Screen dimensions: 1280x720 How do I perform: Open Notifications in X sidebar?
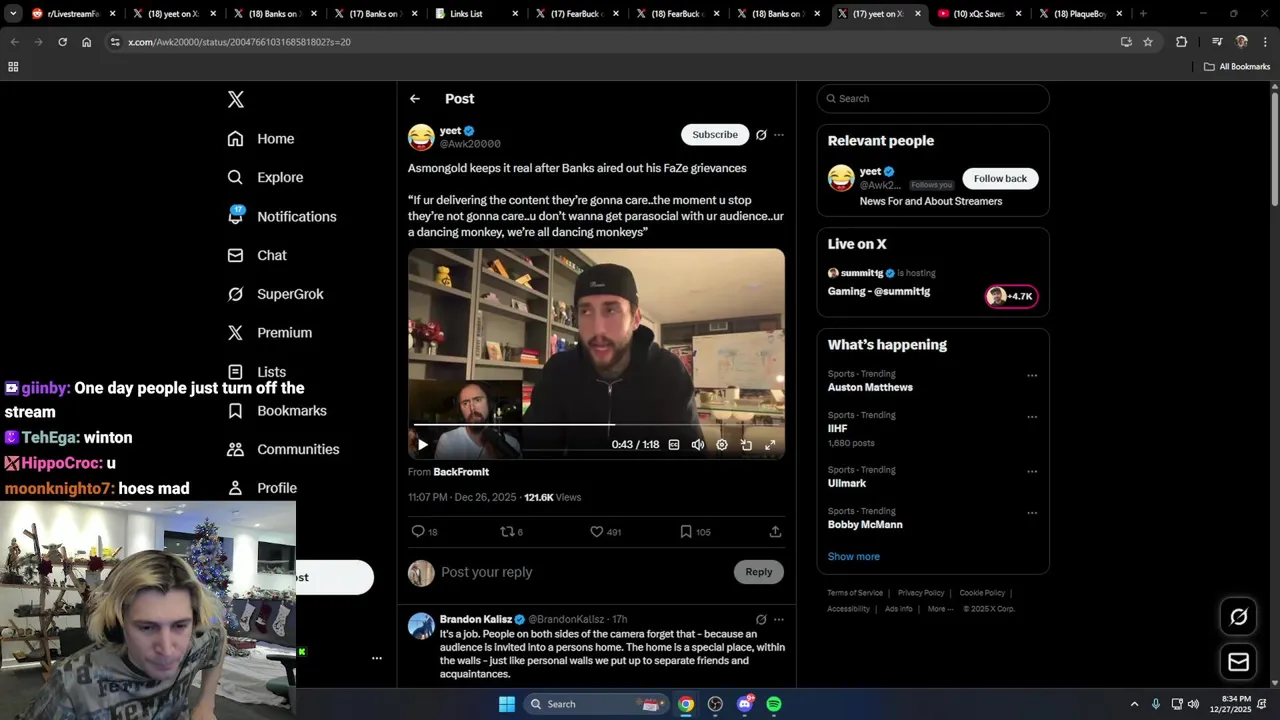[282, 216]
